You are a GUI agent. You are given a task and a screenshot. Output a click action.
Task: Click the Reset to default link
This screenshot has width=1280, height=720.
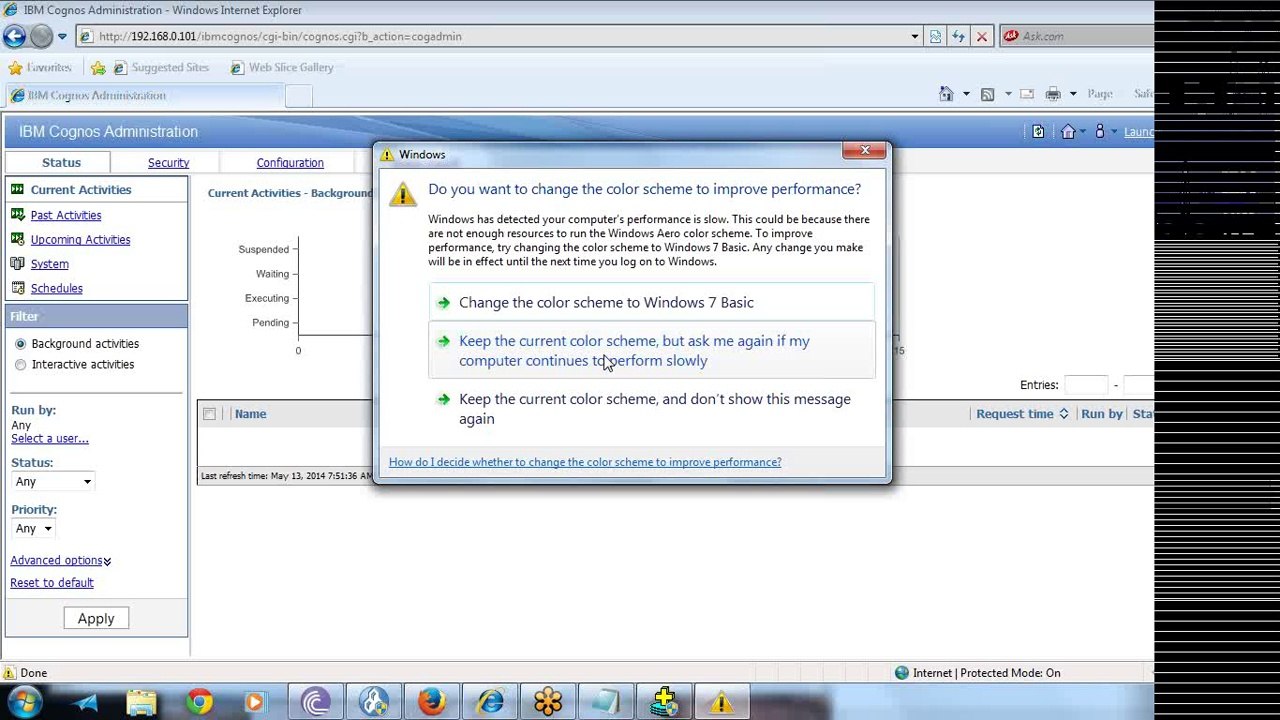click(x=52, y=583)
